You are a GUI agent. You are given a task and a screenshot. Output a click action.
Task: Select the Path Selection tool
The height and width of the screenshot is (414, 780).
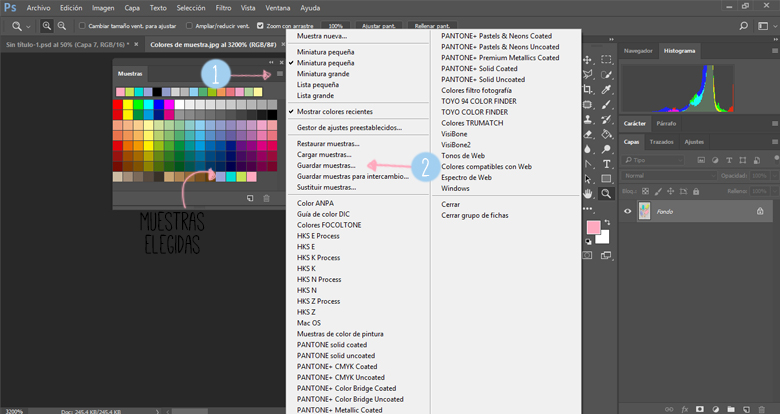587,179
